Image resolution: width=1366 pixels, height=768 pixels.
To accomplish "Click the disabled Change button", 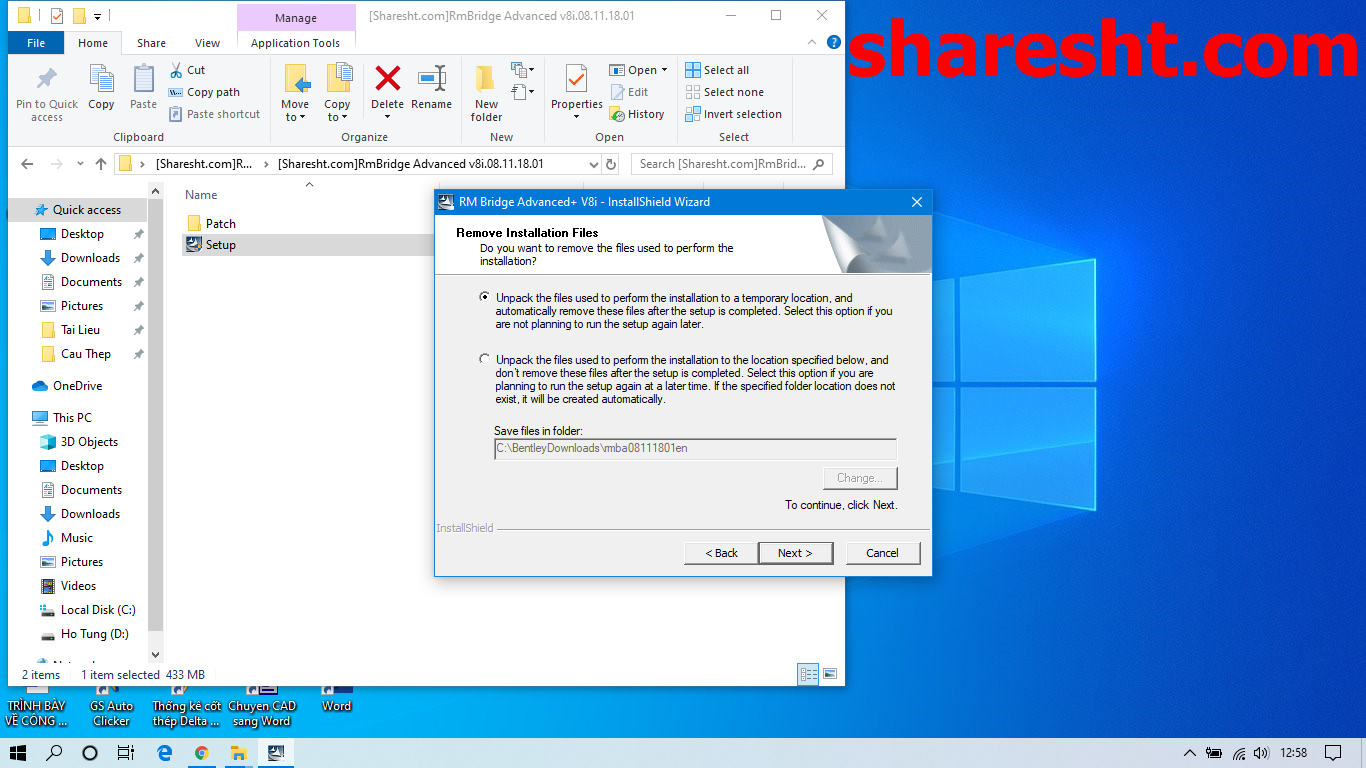I will (860, 478).
